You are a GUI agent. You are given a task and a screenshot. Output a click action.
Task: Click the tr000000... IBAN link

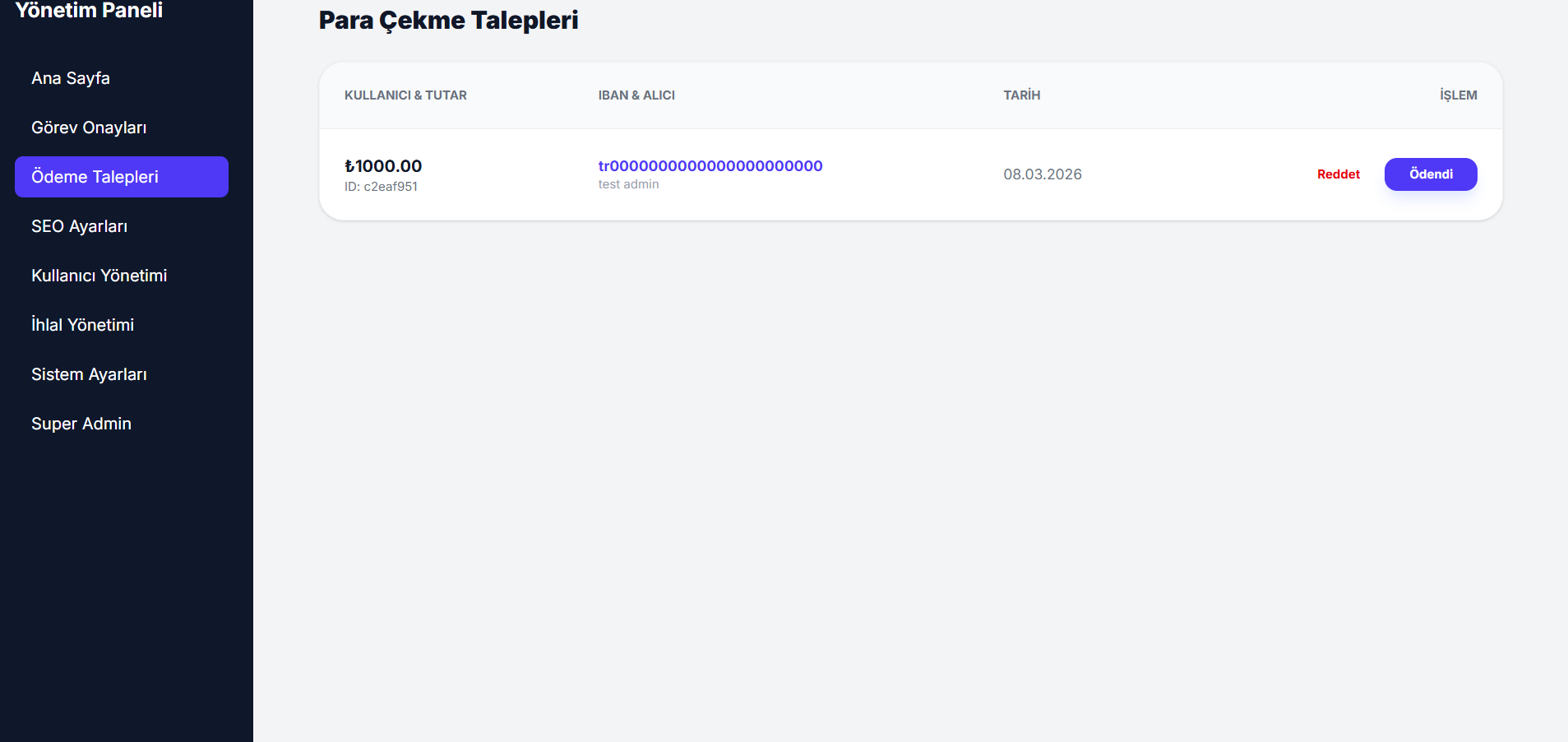tap(710, 166)
